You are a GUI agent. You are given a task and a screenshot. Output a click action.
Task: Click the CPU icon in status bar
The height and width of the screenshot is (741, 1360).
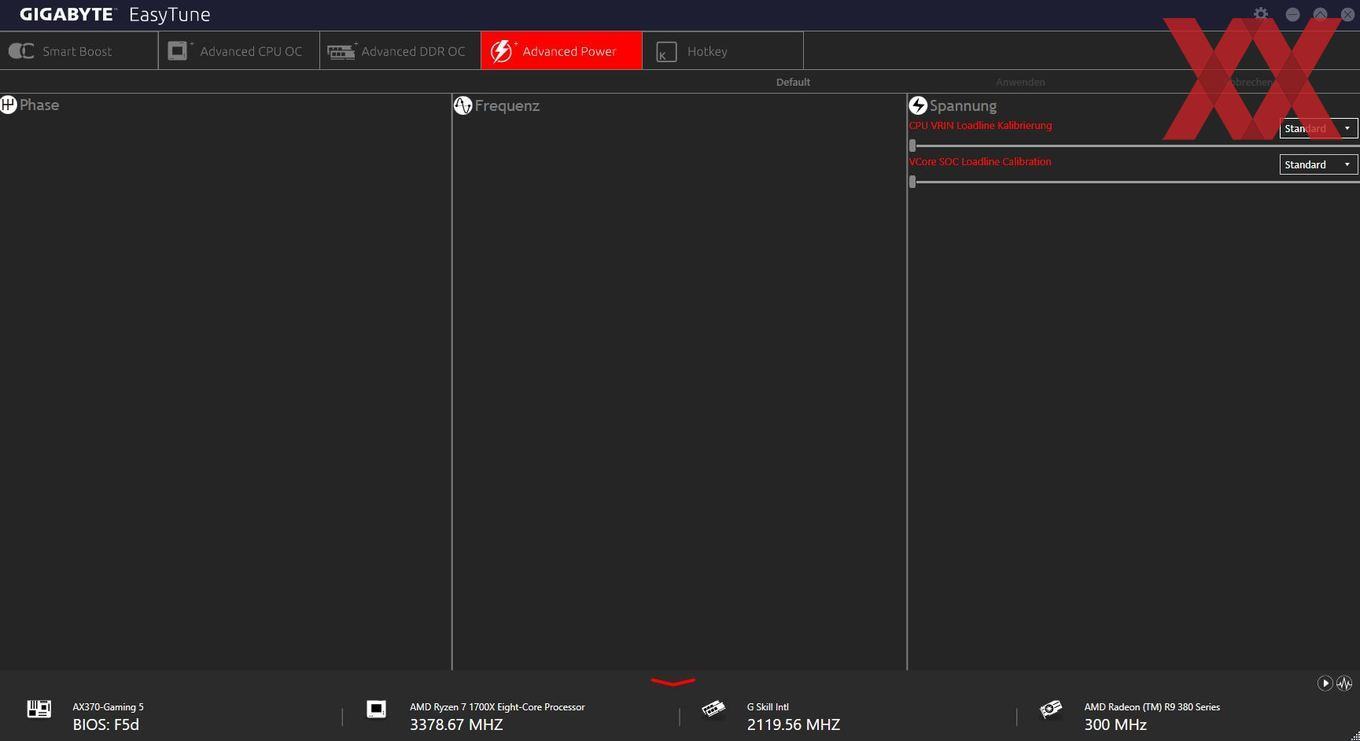(x=376, y=709)
